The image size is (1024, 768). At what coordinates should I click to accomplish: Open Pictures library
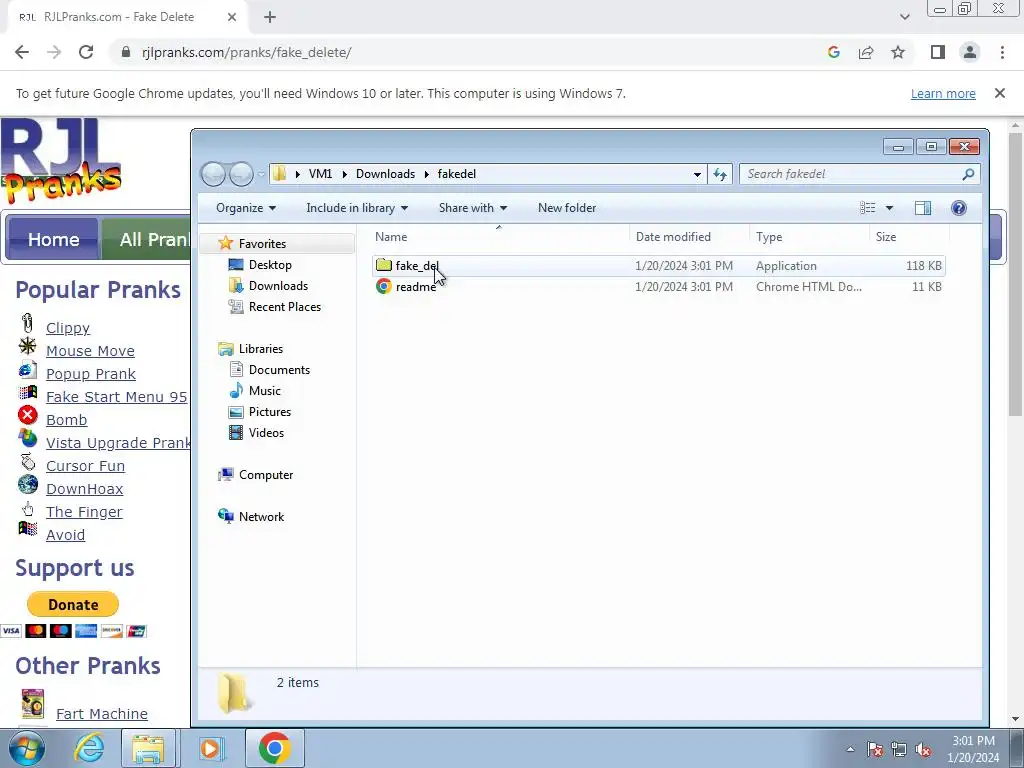point(269,411)
